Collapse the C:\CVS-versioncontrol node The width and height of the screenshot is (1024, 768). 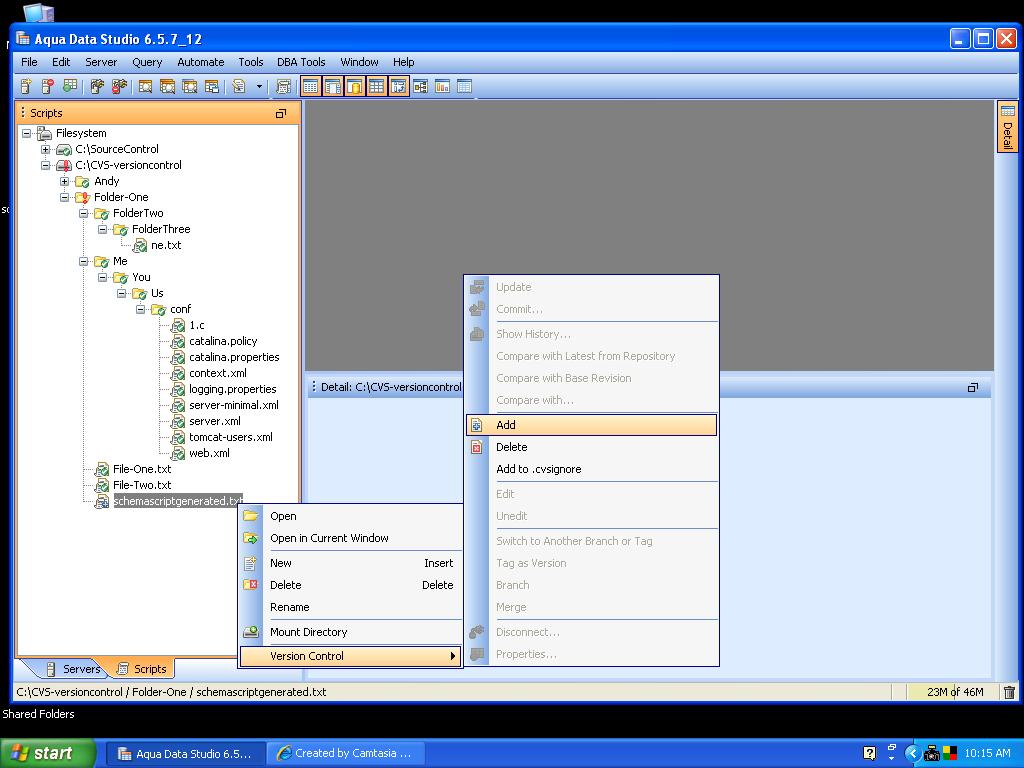[46, 165]
